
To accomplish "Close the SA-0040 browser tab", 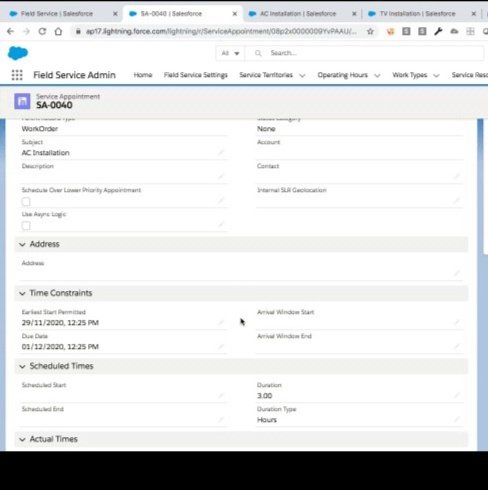I will (x=235, y=14).
